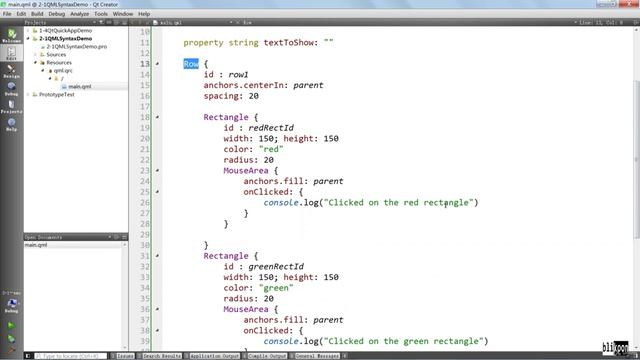The image size is (640, 360).
Task: Open the main.qml document dropdown in editor toolbar
Action: [x=193, y=22]
